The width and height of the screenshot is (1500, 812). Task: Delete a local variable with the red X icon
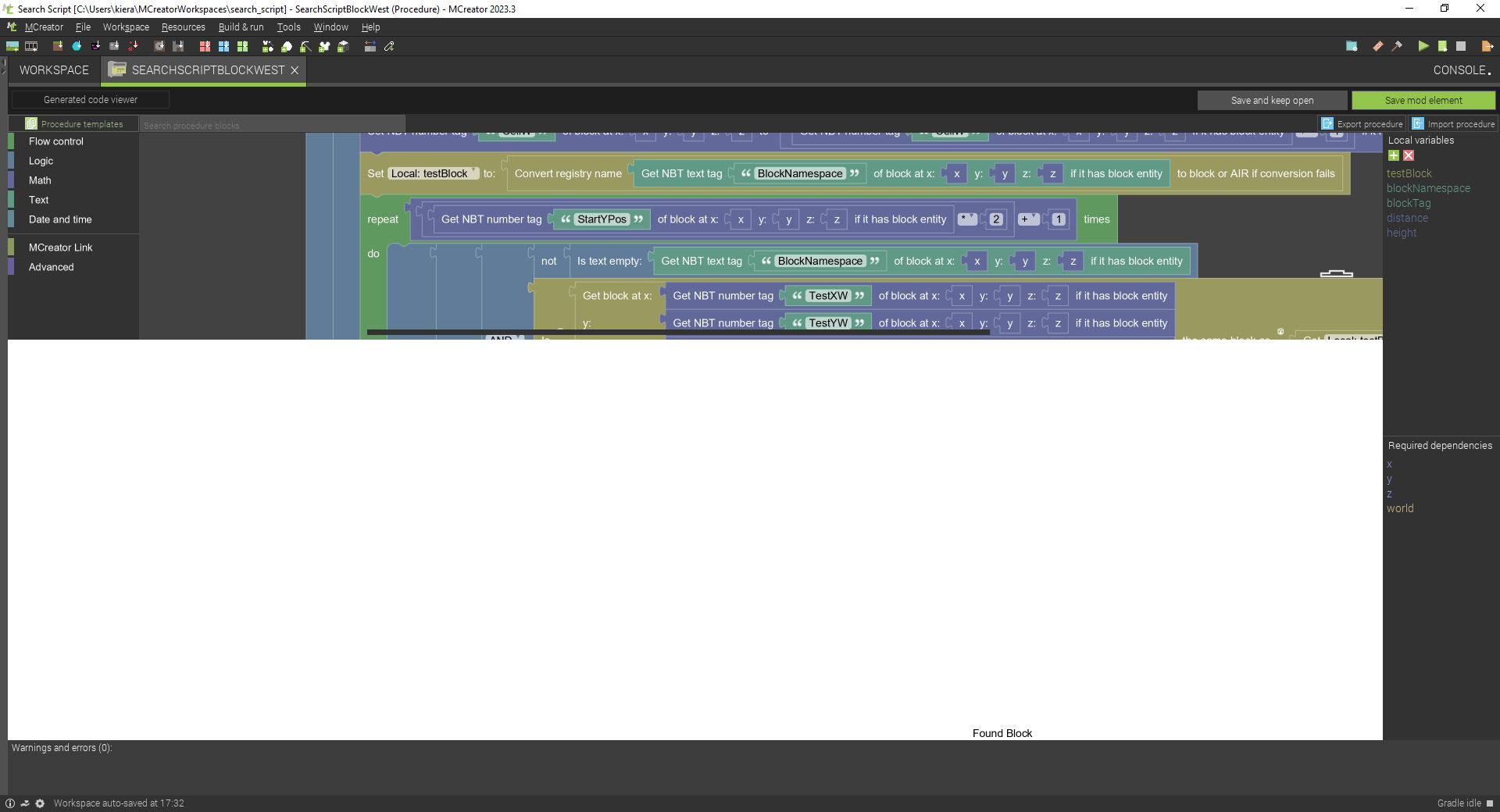1408,155
